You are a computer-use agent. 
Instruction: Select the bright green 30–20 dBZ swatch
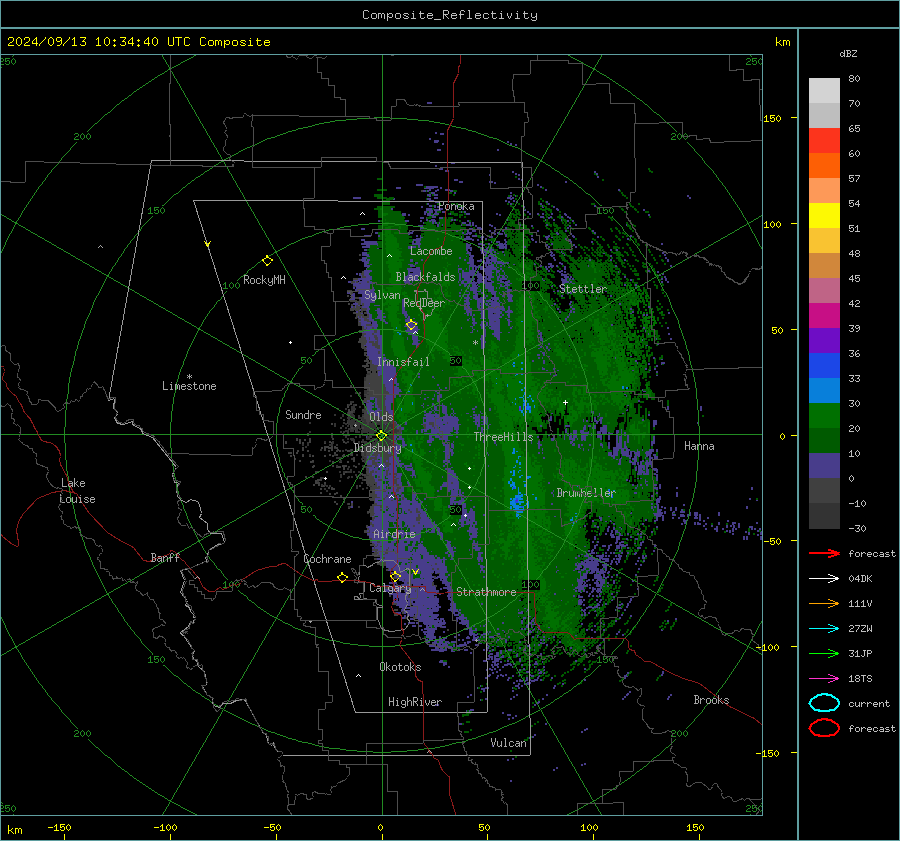824,416
